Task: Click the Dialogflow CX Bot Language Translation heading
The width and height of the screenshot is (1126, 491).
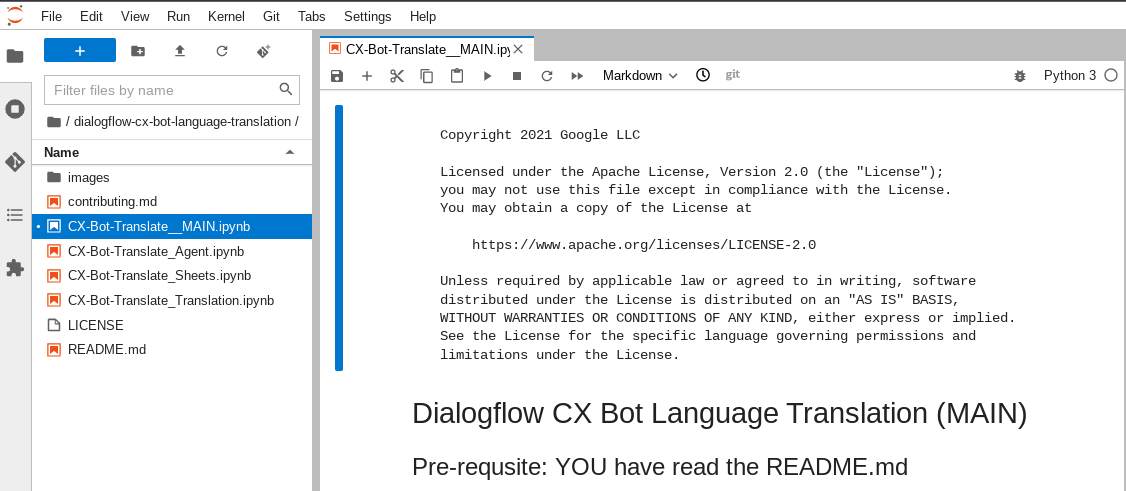Action: coord(720,413)
